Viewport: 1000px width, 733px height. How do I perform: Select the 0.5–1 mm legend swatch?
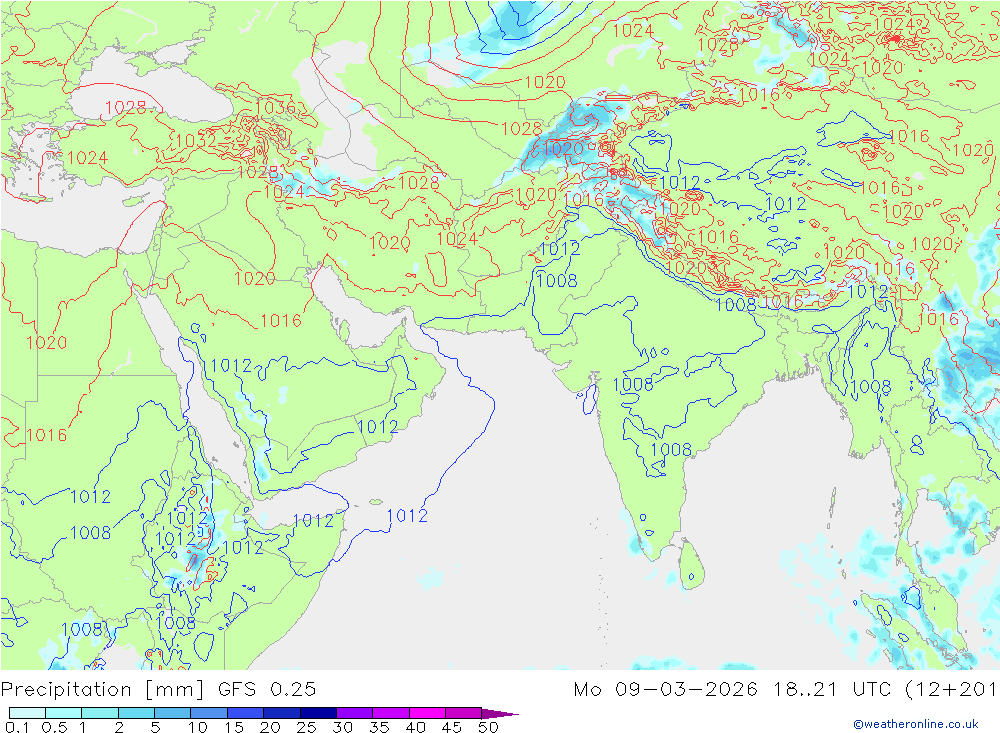[63, 713]
